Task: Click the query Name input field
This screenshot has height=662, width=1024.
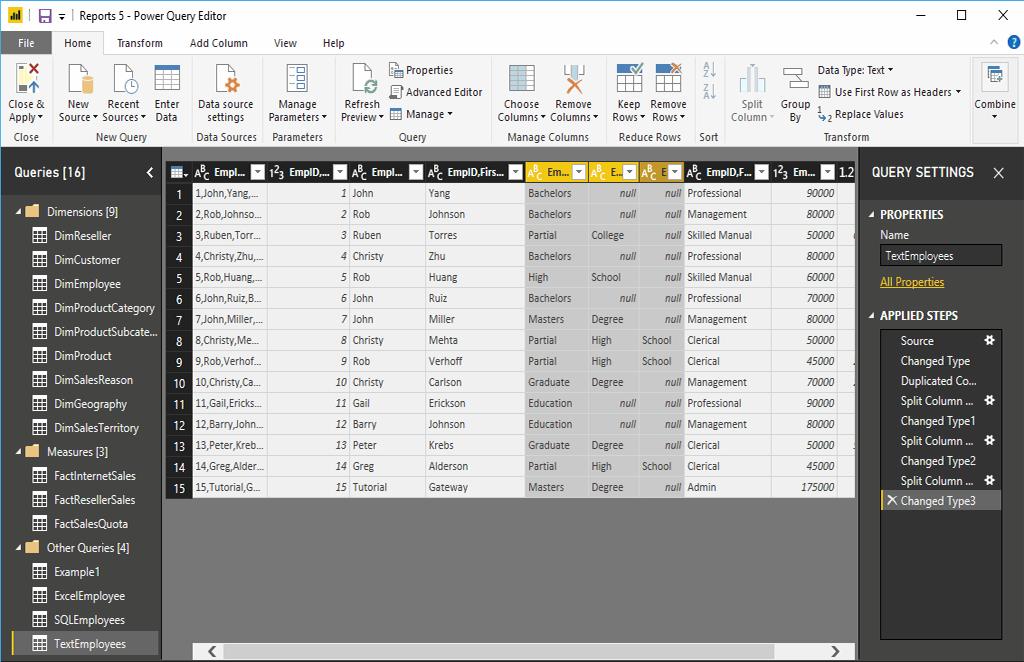Action: 940,256
